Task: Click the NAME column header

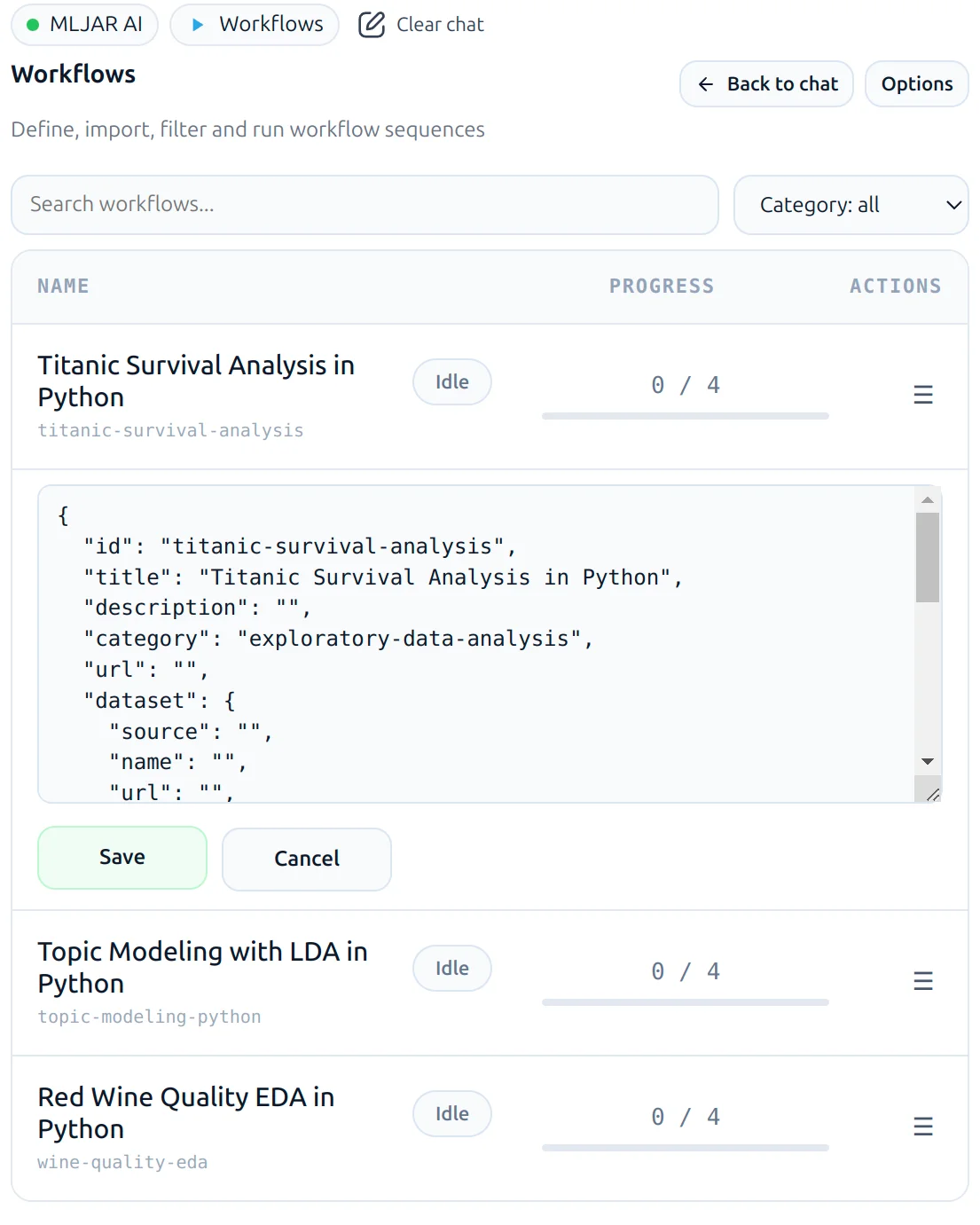Action: pyautogui.click(x=63, y=286)
